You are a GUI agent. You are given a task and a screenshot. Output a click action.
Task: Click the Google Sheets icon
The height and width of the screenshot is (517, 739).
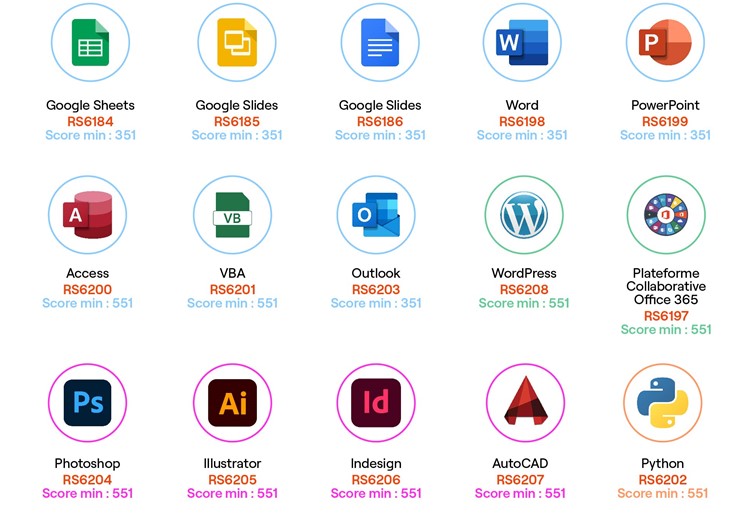pos(90,43)
